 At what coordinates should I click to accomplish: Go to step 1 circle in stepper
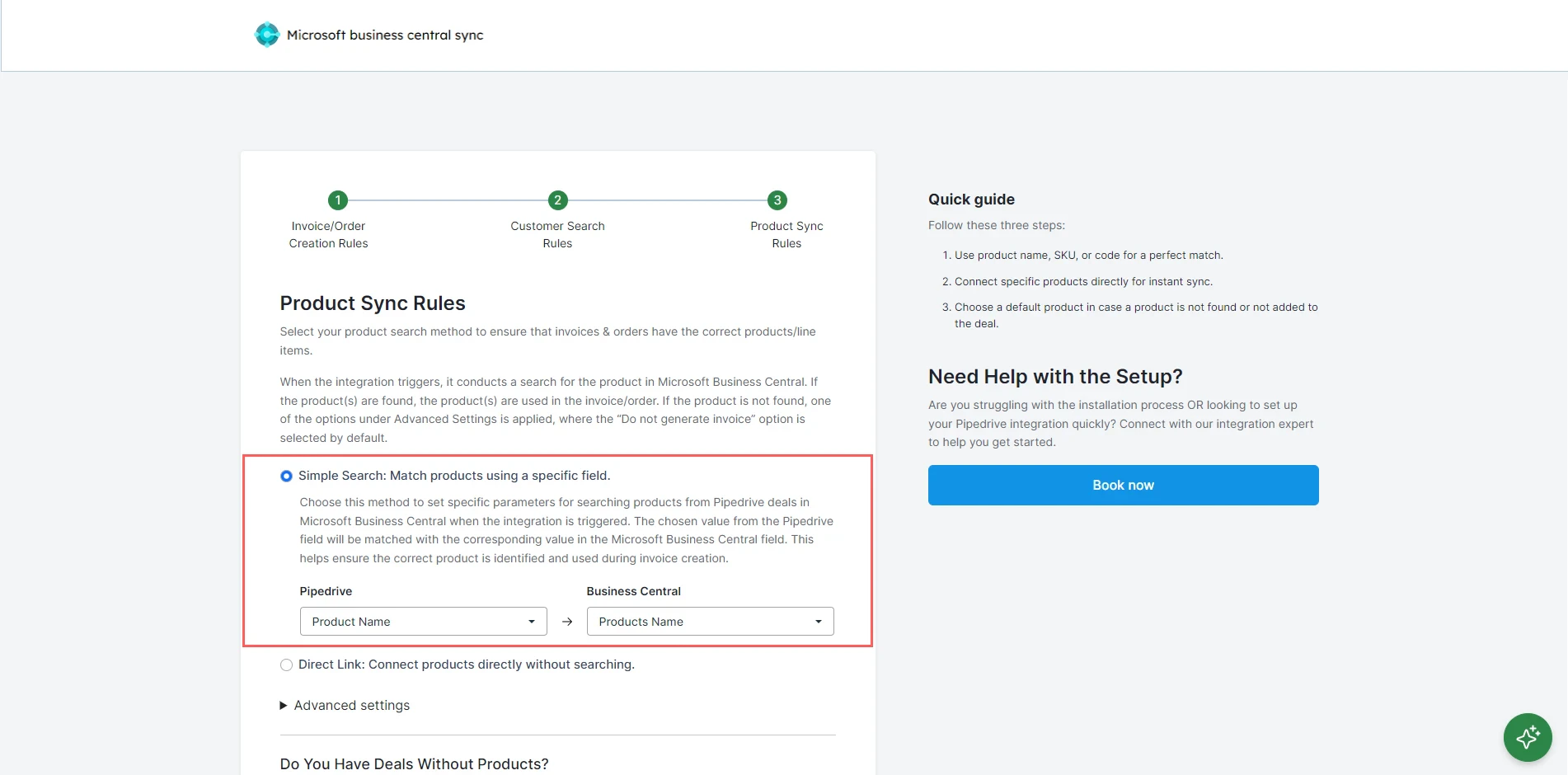pos(338,200)
